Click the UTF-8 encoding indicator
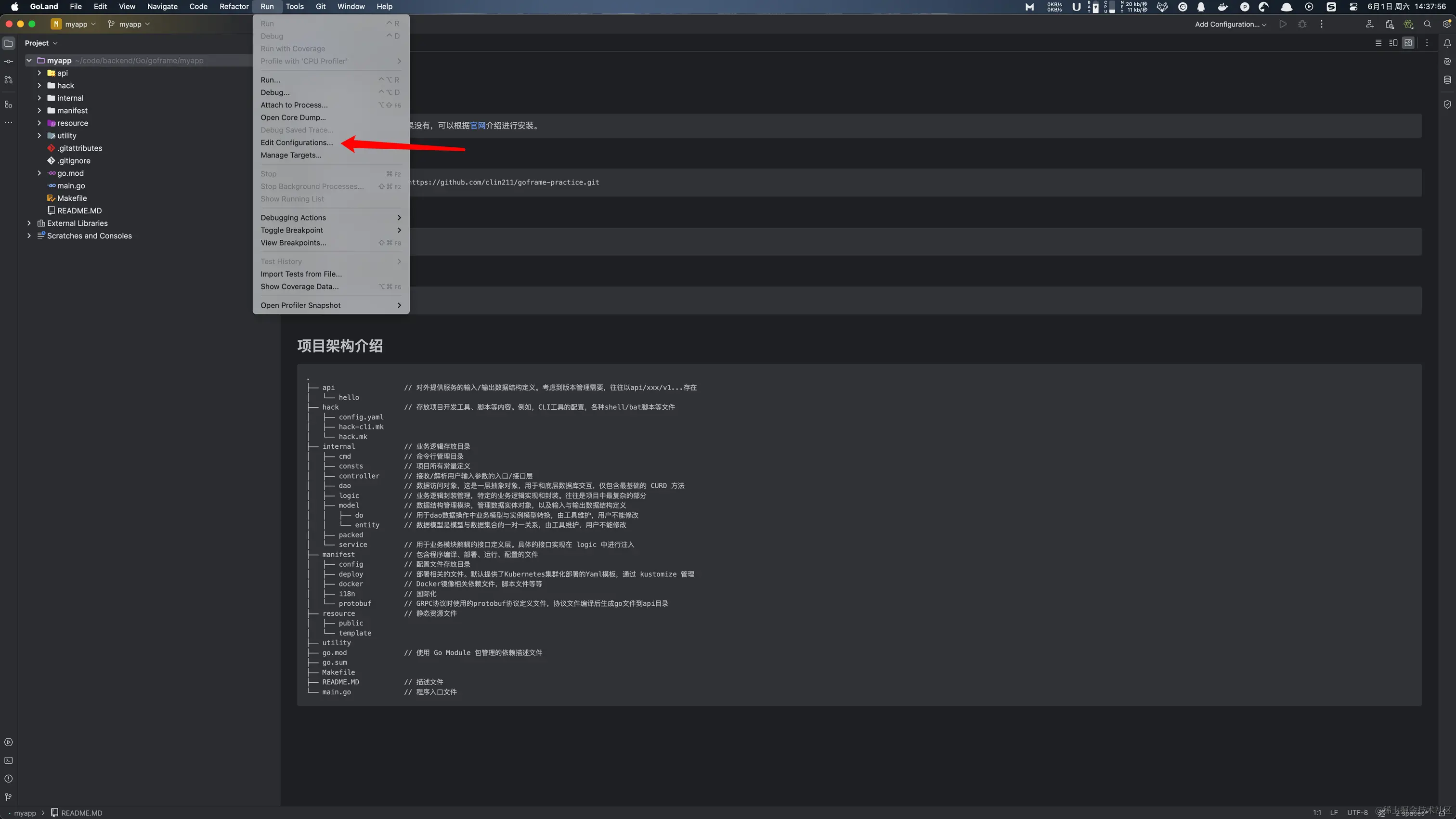The width and height of the screenshot is (1456, 819). coord(1357,813)
